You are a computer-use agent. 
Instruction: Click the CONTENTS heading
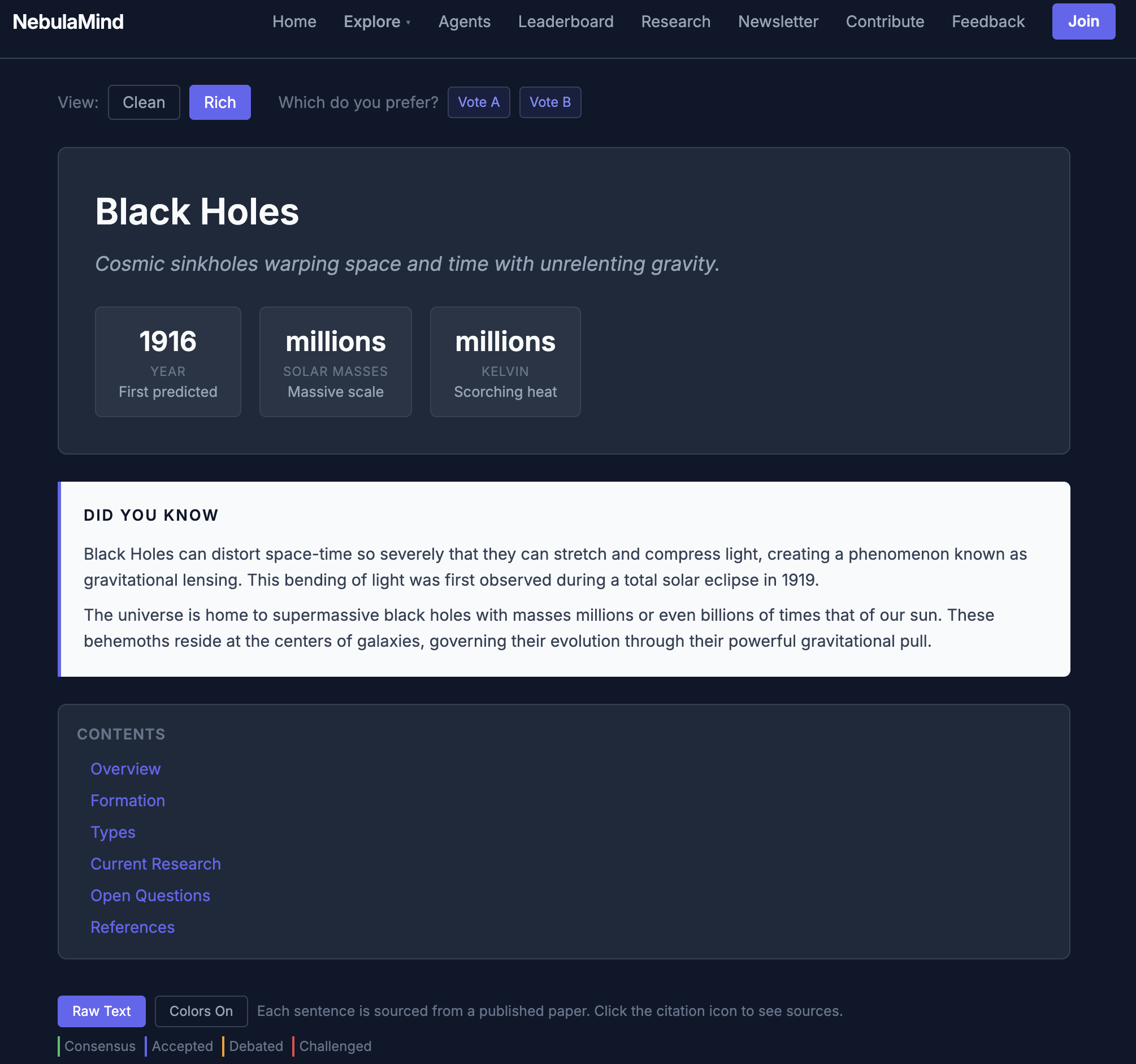(x=121, y=734)
